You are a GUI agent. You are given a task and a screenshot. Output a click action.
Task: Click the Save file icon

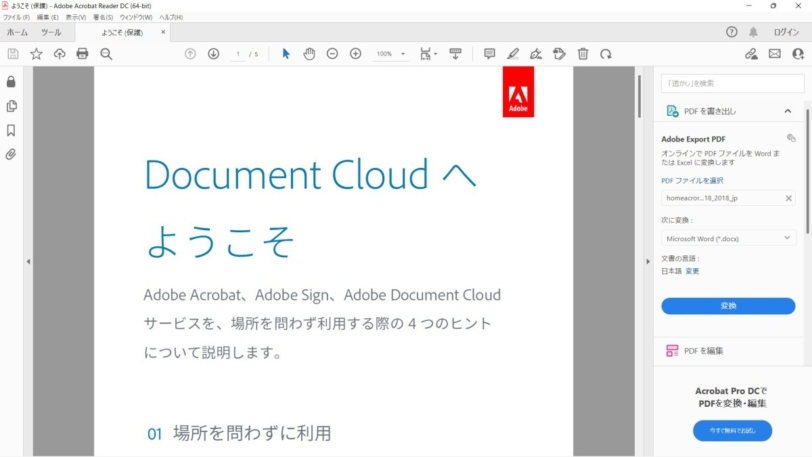tap(13, 54)
